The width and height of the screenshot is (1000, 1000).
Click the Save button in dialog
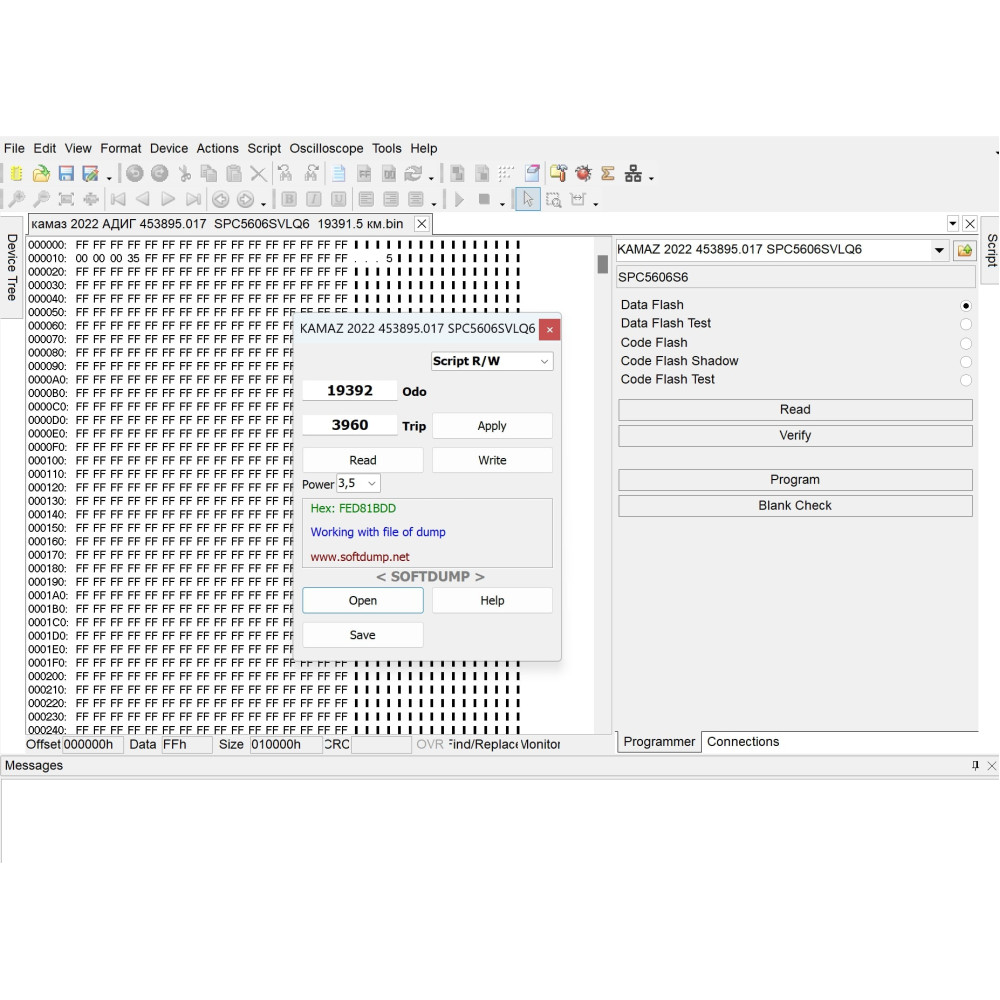tap(362, 635)
